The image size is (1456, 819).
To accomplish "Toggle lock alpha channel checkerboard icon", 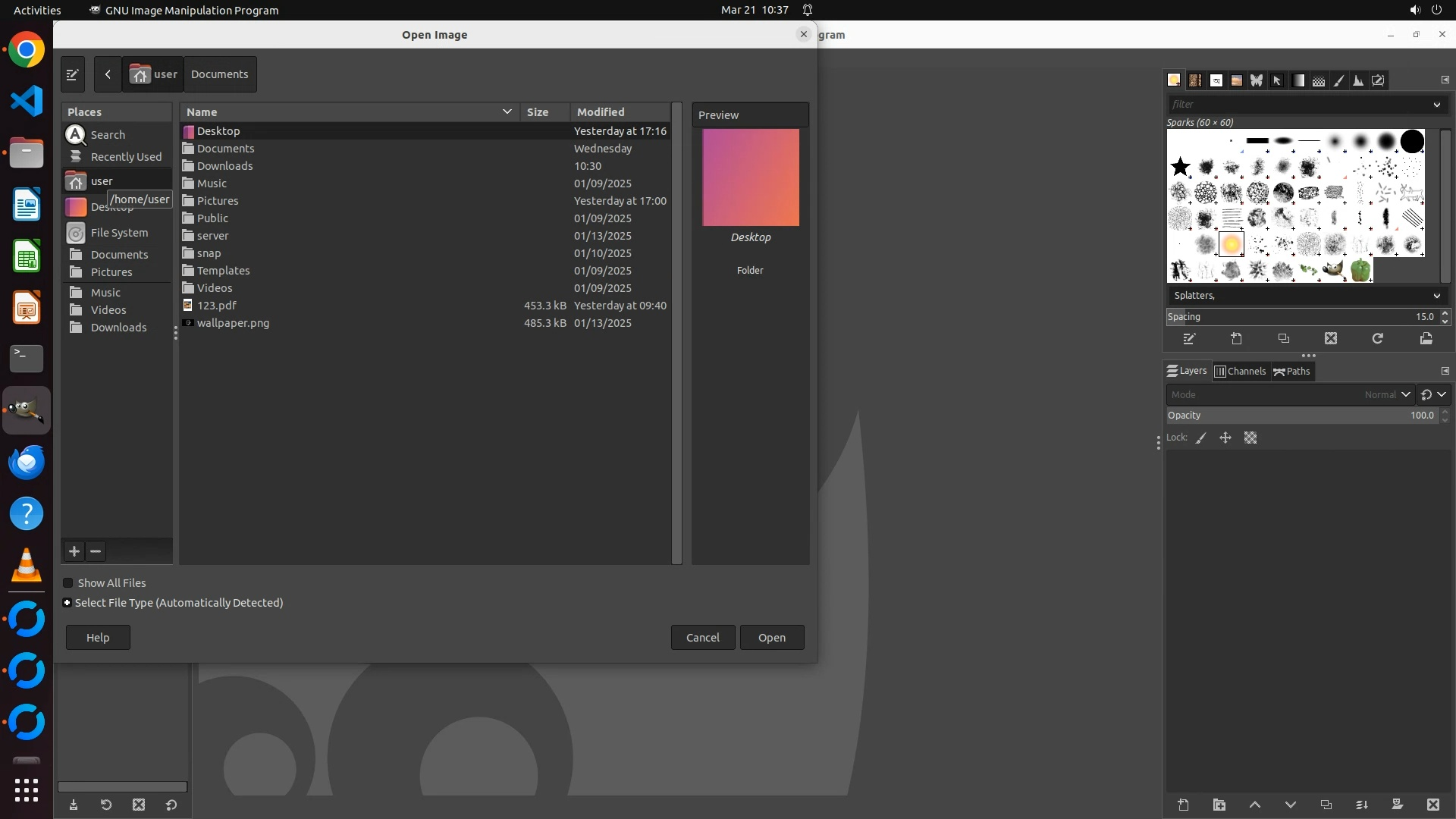I will tap(1250, 438).
